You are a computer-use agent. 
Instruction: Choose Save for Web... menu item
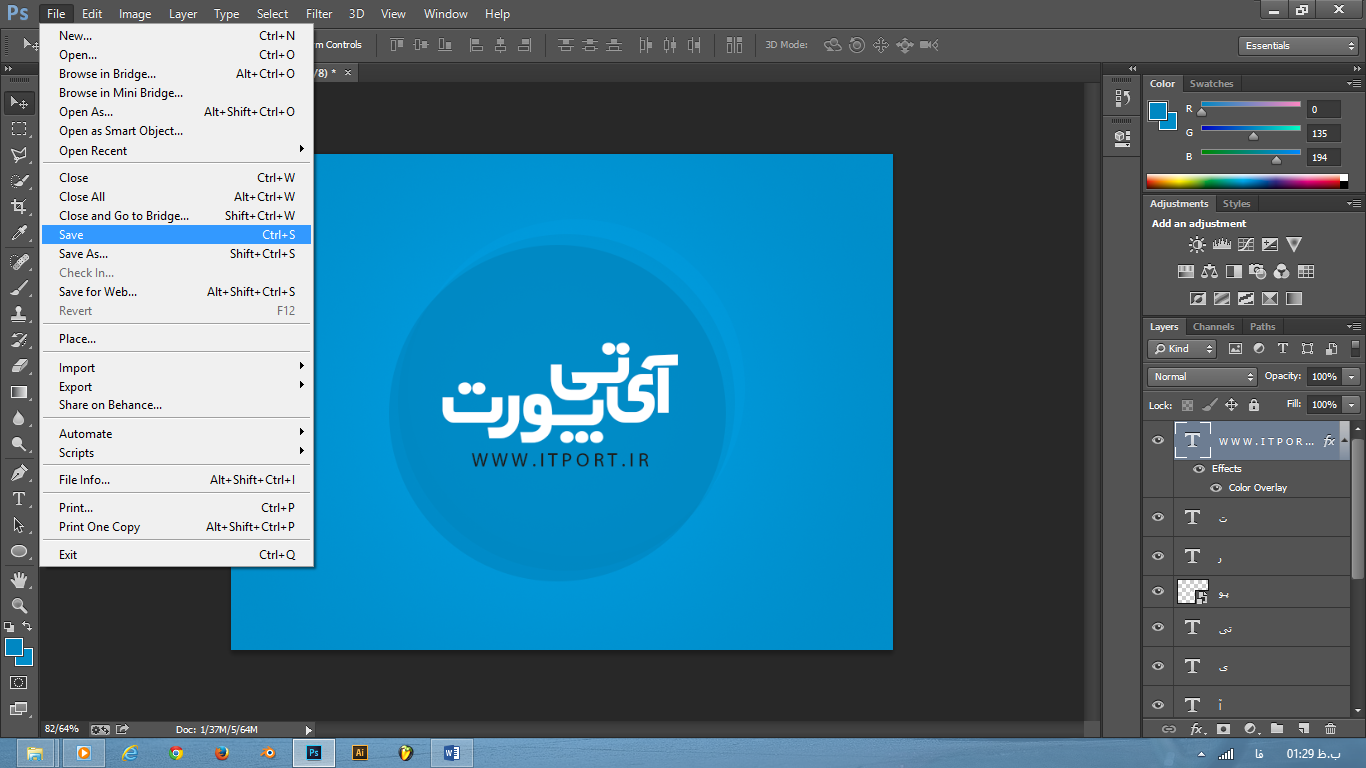[177, 292]
